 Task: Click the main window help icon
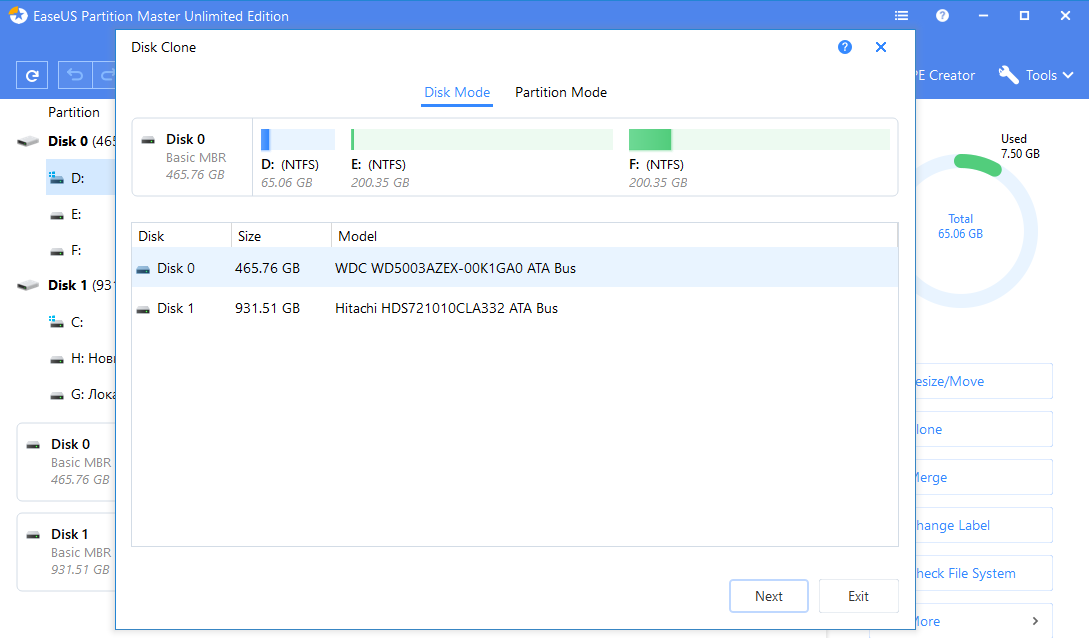pyautogui.click(x=942, y=16)
